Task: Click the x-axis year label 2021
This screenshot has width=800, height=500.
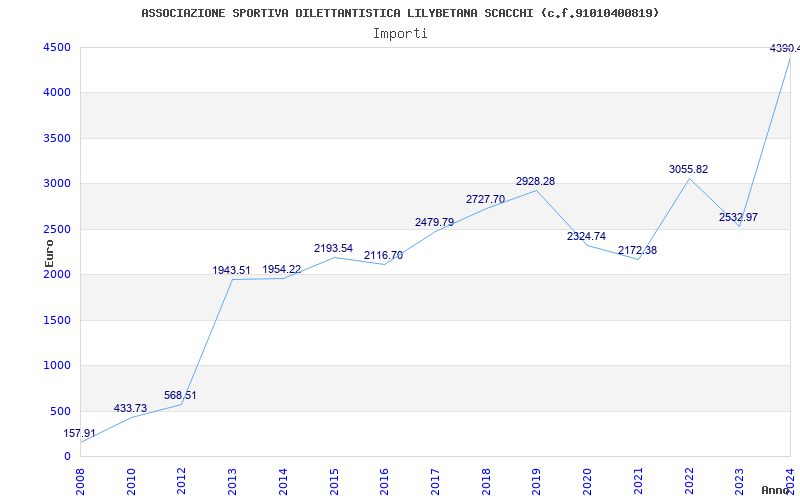Action: pyautogui.click(x=638, y=482)
